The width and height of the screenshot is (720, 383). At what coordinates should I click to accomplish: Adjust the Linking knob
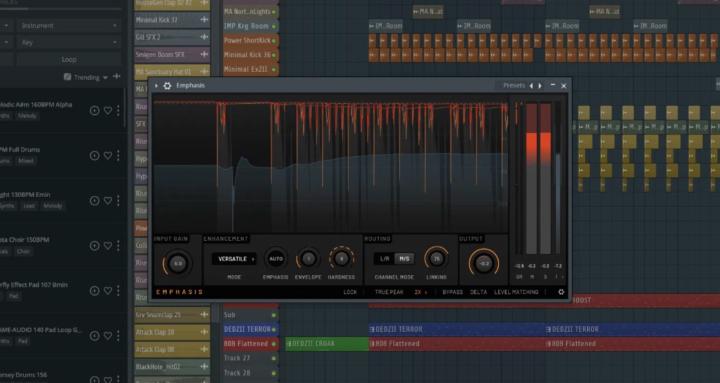pos(436,259)
